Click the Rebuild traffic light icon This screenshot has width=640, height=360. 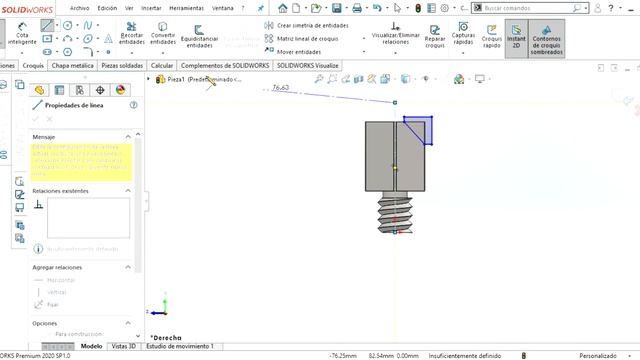(418, 8)
